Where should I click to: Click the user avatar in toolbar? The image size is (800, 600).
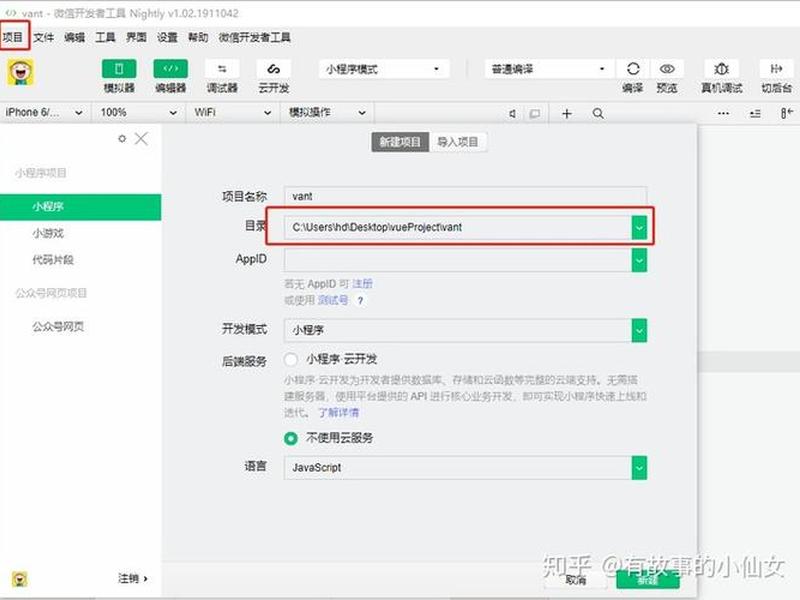[20, 72]
